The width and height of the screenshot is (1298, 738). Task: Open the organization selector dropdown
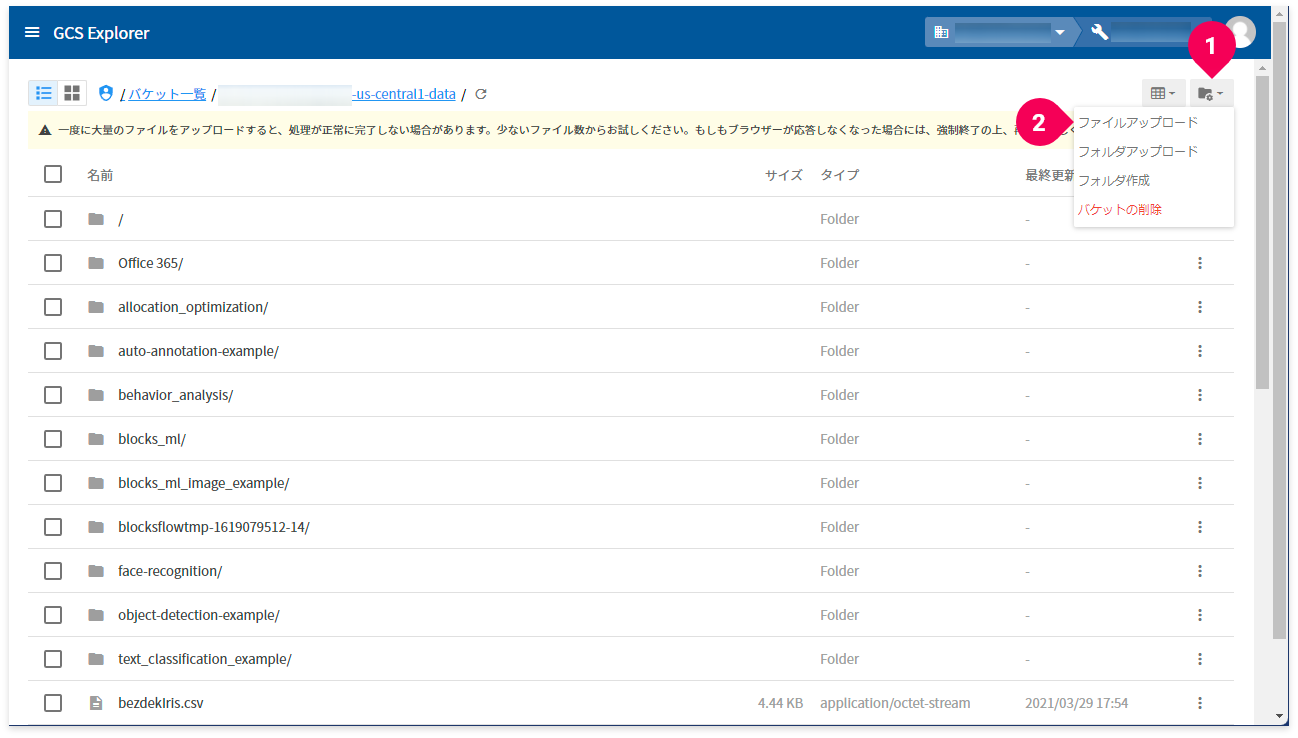(x=999, y=32)
